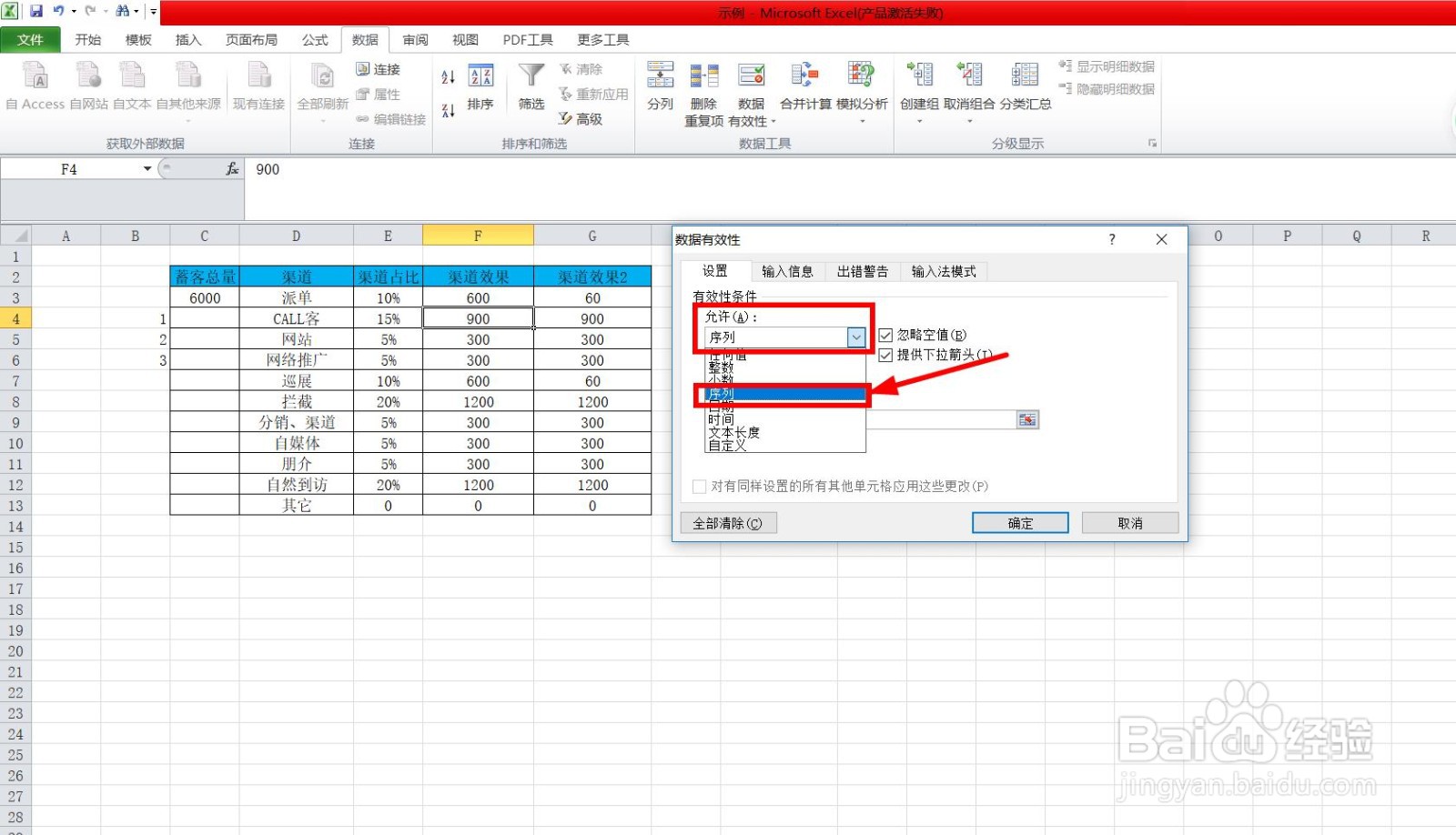Image resolution: width=1456 pixels, height=835 pixels.
Task: Click the 合并计算 consolidate icon
Action: click(804, 86)
